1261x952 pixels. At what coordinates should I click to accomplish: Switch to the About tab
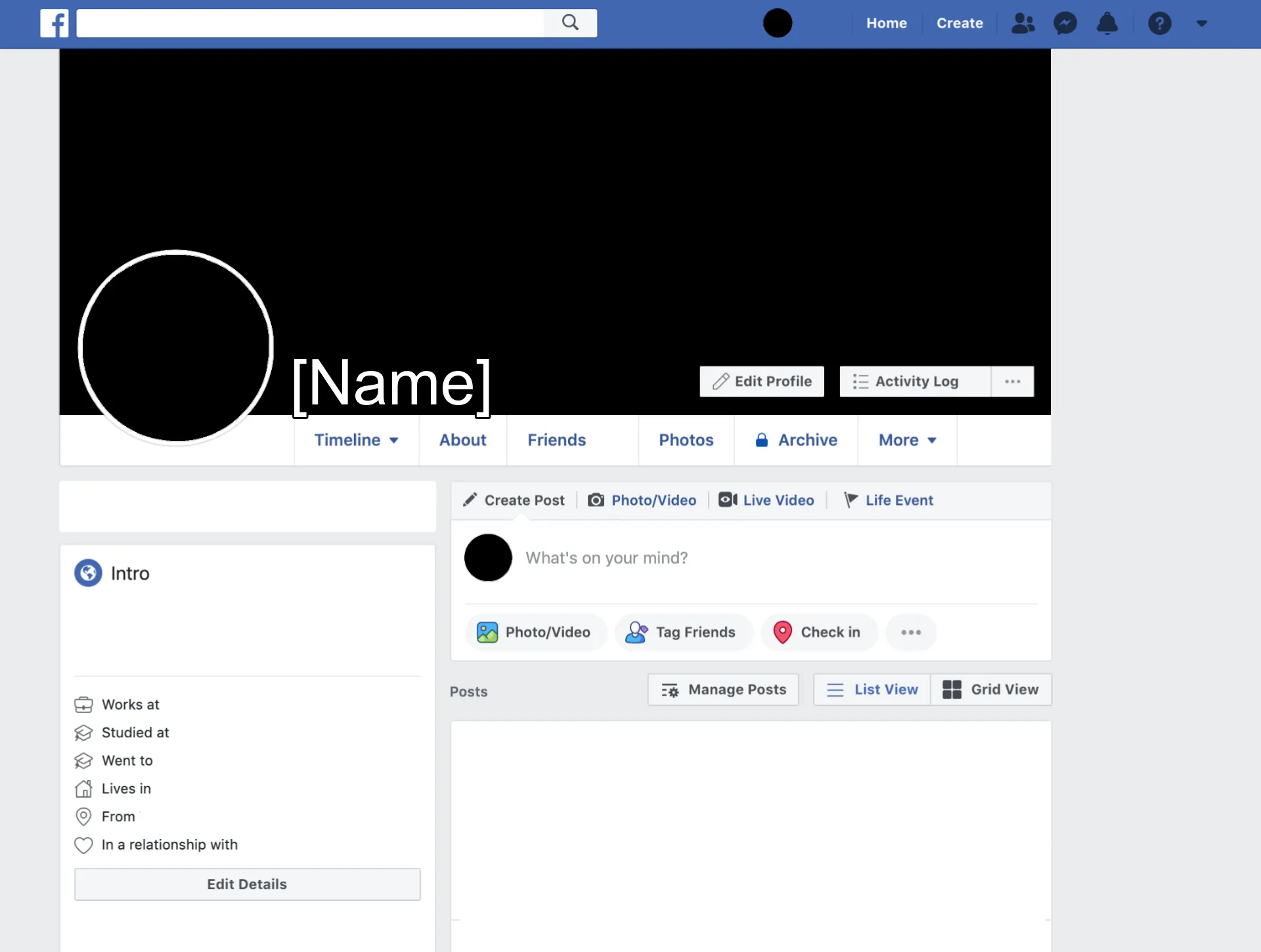pos(462,441)
